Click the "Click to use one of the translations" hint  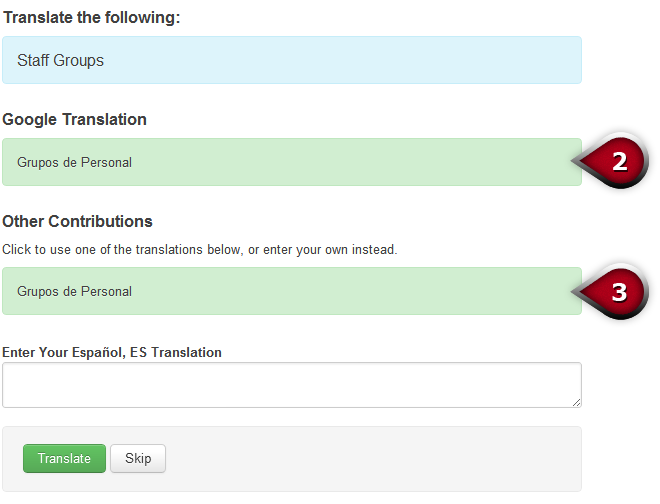[200, 249]
